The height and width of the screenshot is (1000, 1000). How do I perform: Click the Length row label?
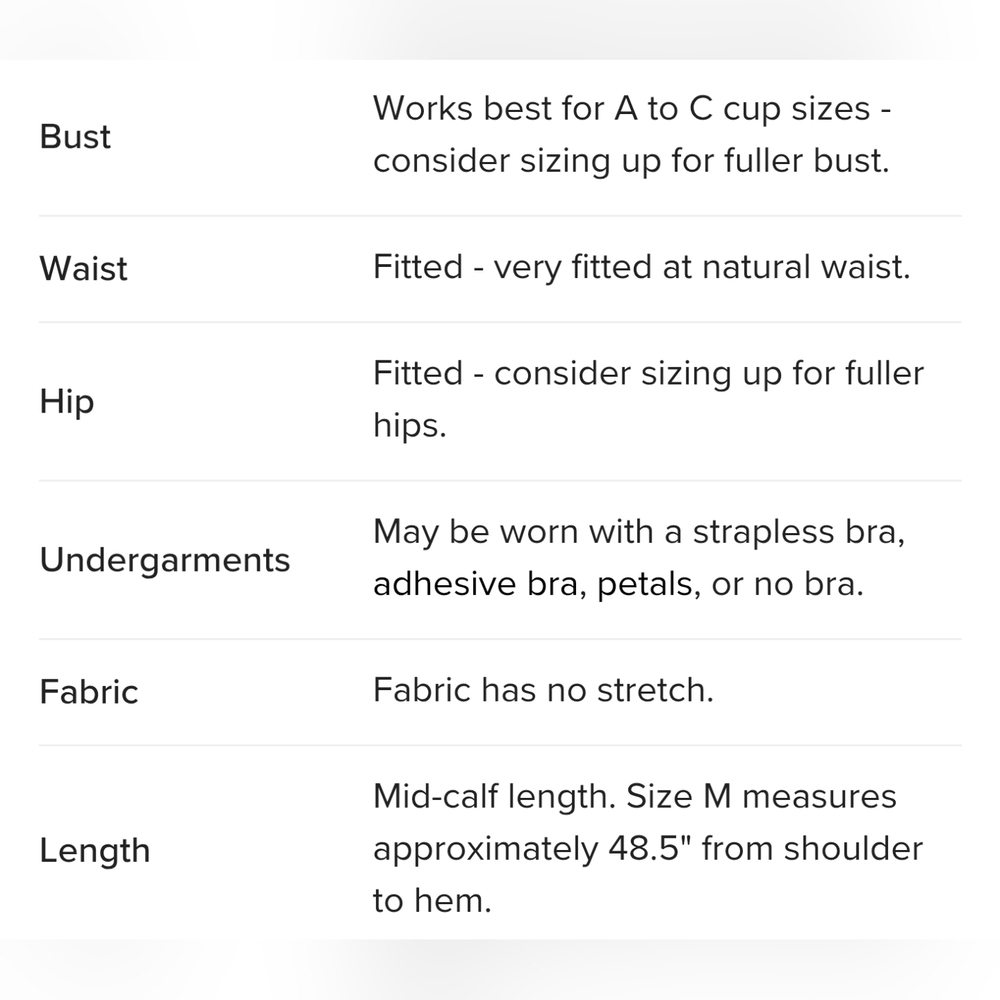pos(95,851)
